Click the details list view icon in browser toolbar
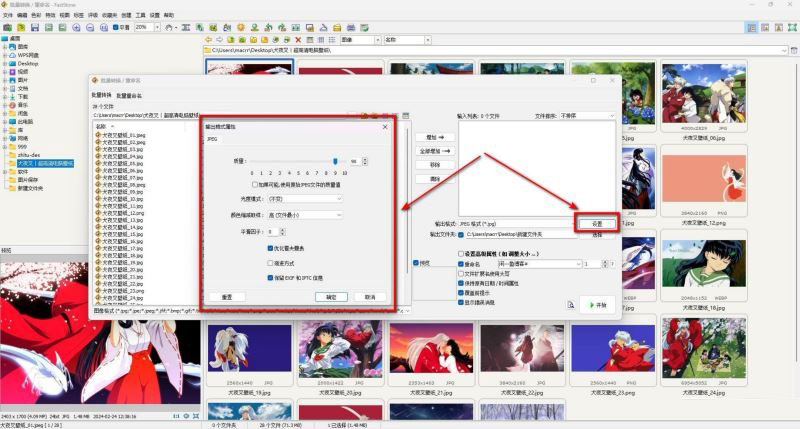Screen dimensions: 800x429 321,40
